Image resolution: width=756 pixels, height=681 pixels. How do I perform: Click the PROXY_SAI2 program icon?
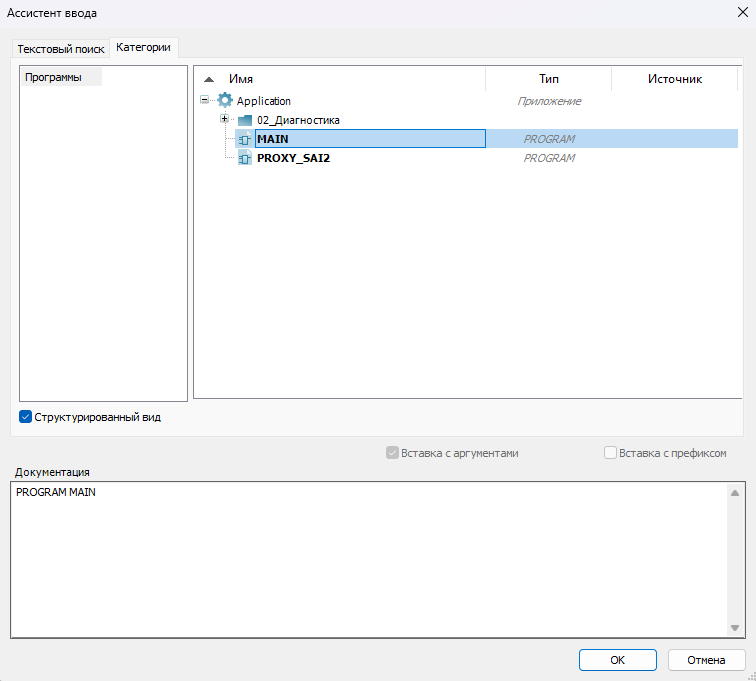(x=244, y=158)
